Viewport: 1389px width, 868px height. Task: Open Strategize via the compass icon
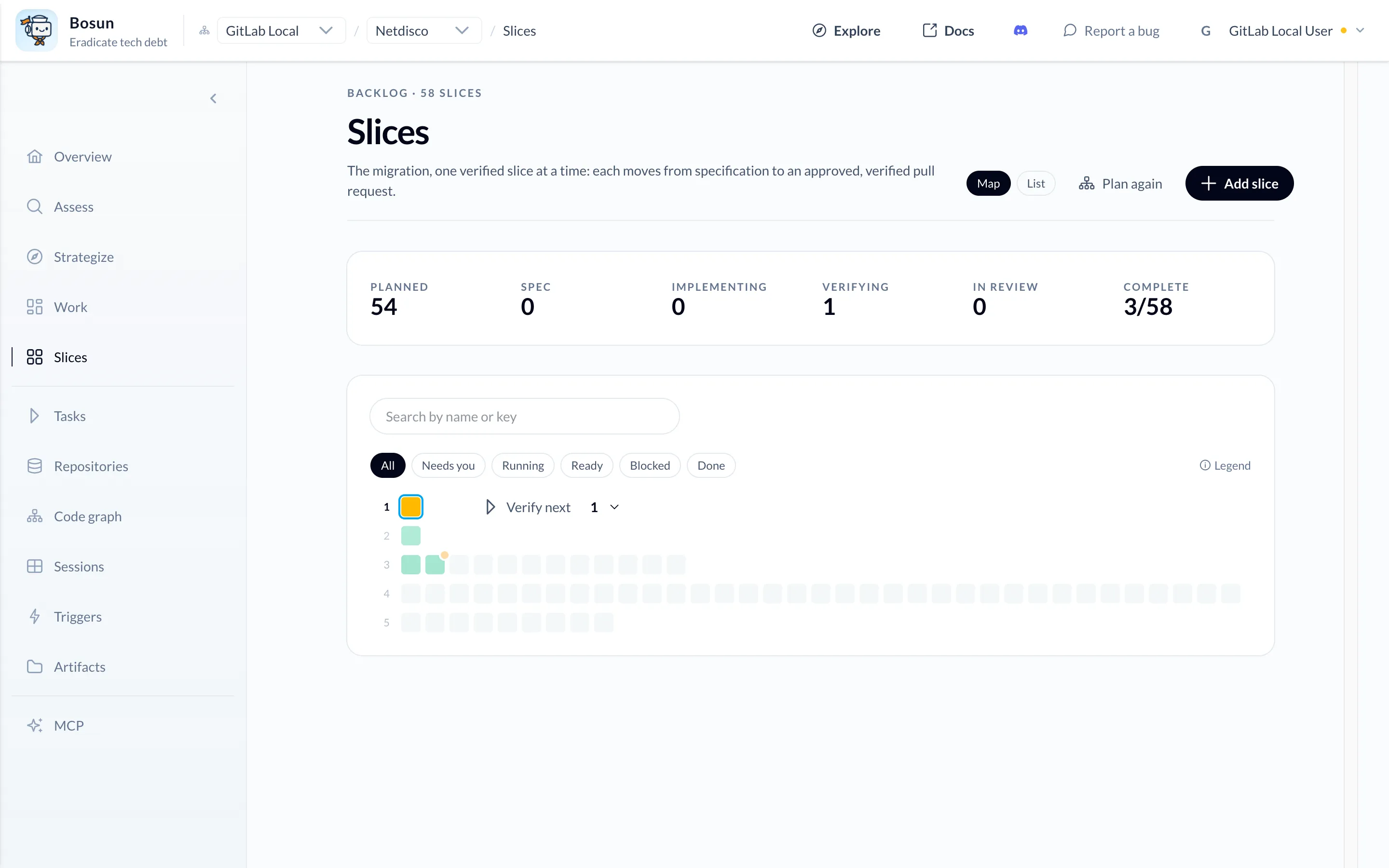coord(34,257)
